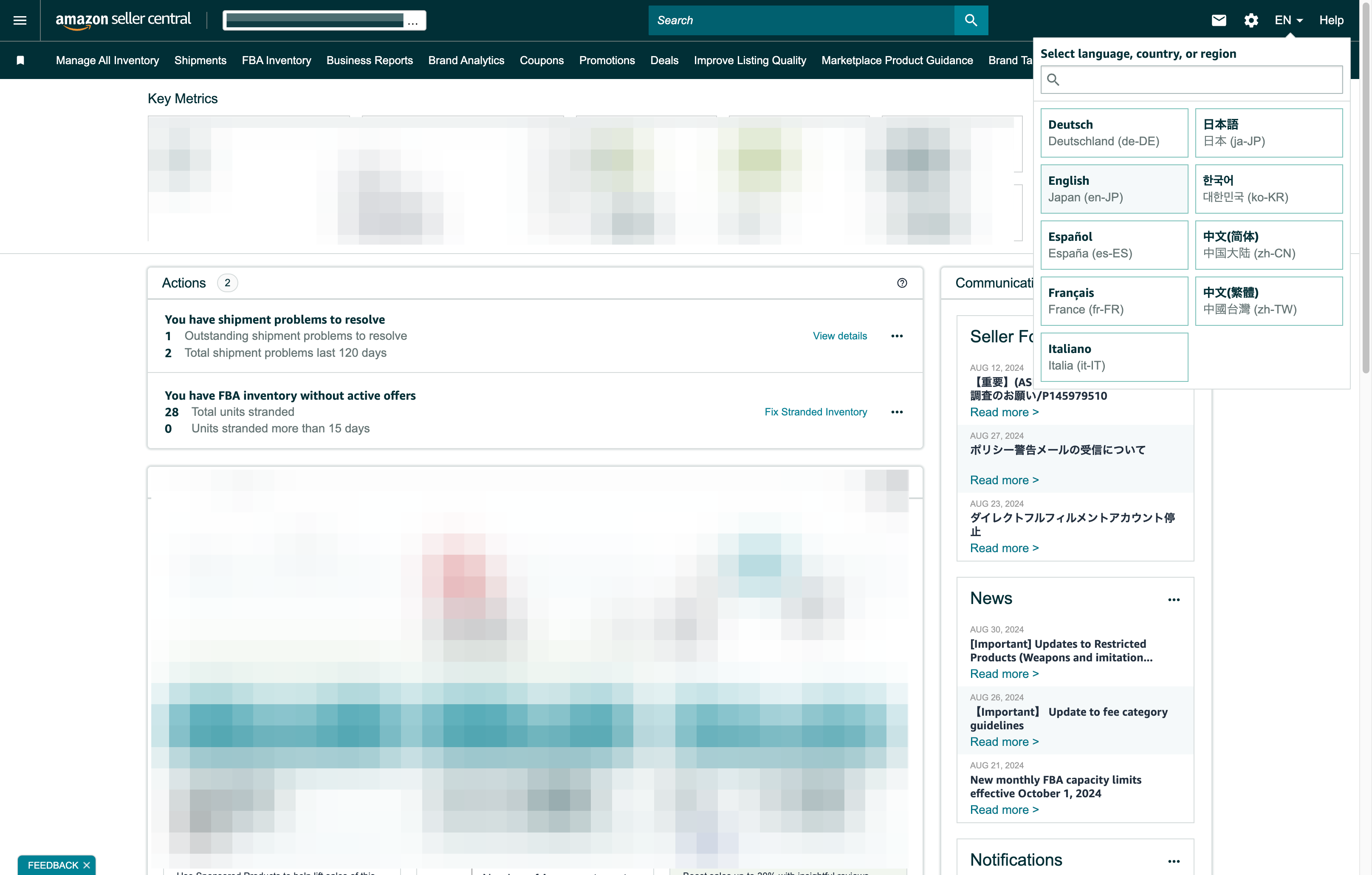Open Shipments menu item

tap(200, 60)
